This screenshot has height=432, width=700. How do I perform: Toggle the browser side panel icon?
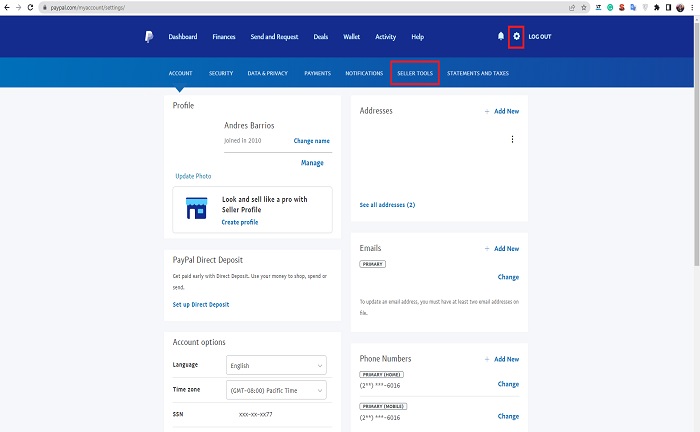(x=668, y=8)
